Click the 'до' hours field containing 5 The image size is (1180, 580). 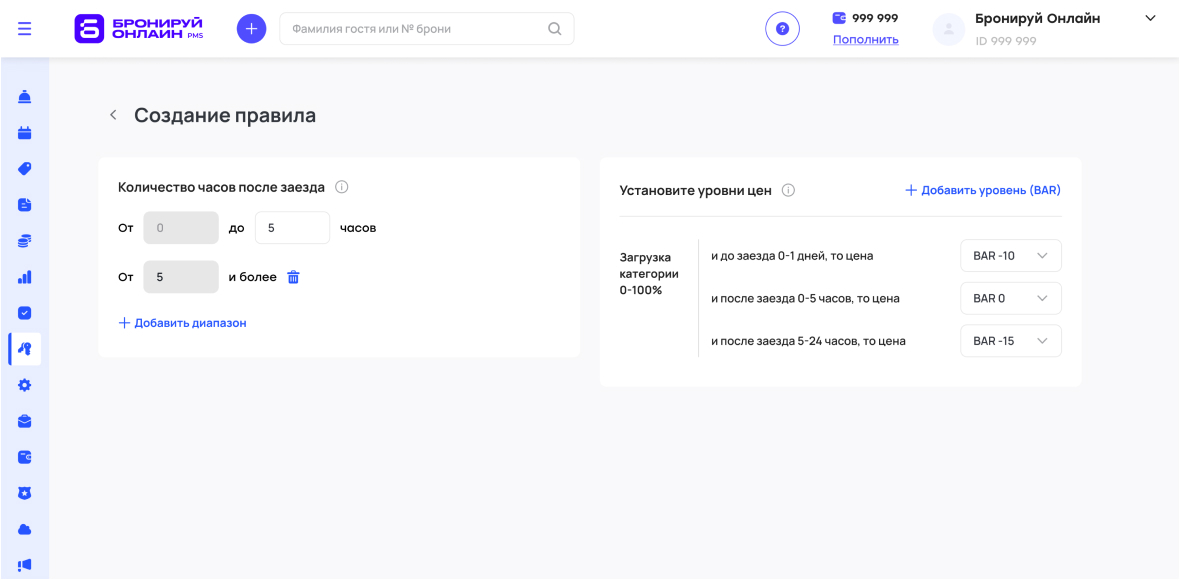point(291,228)
